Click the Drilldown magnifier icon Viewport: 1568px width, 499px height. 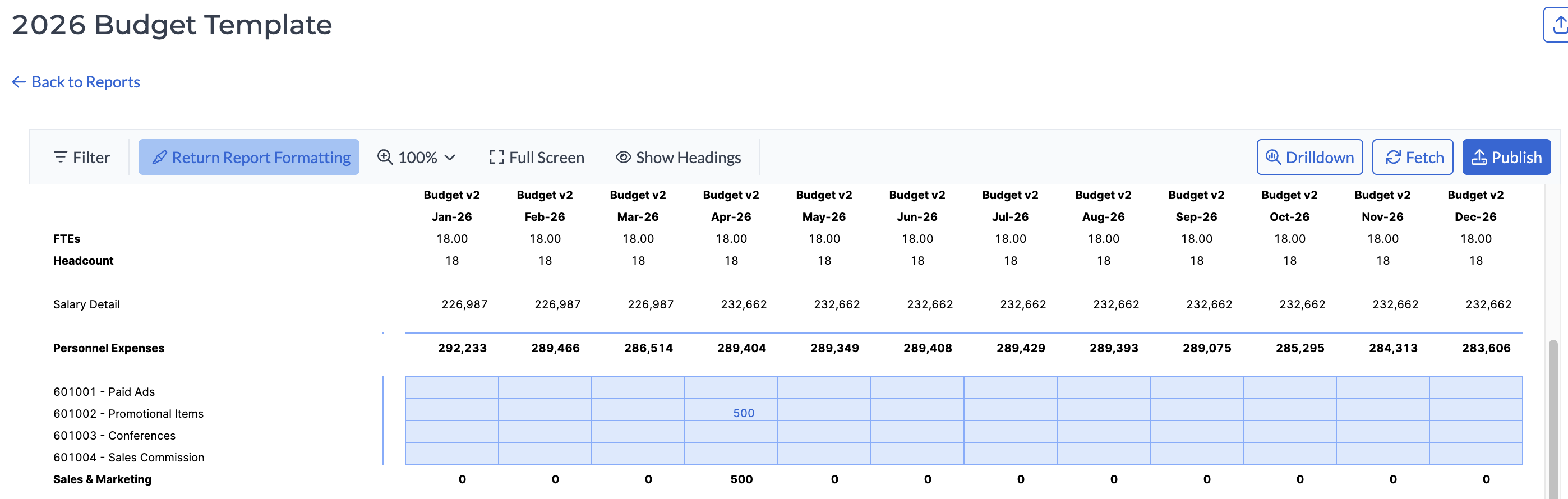point(1273,158)
